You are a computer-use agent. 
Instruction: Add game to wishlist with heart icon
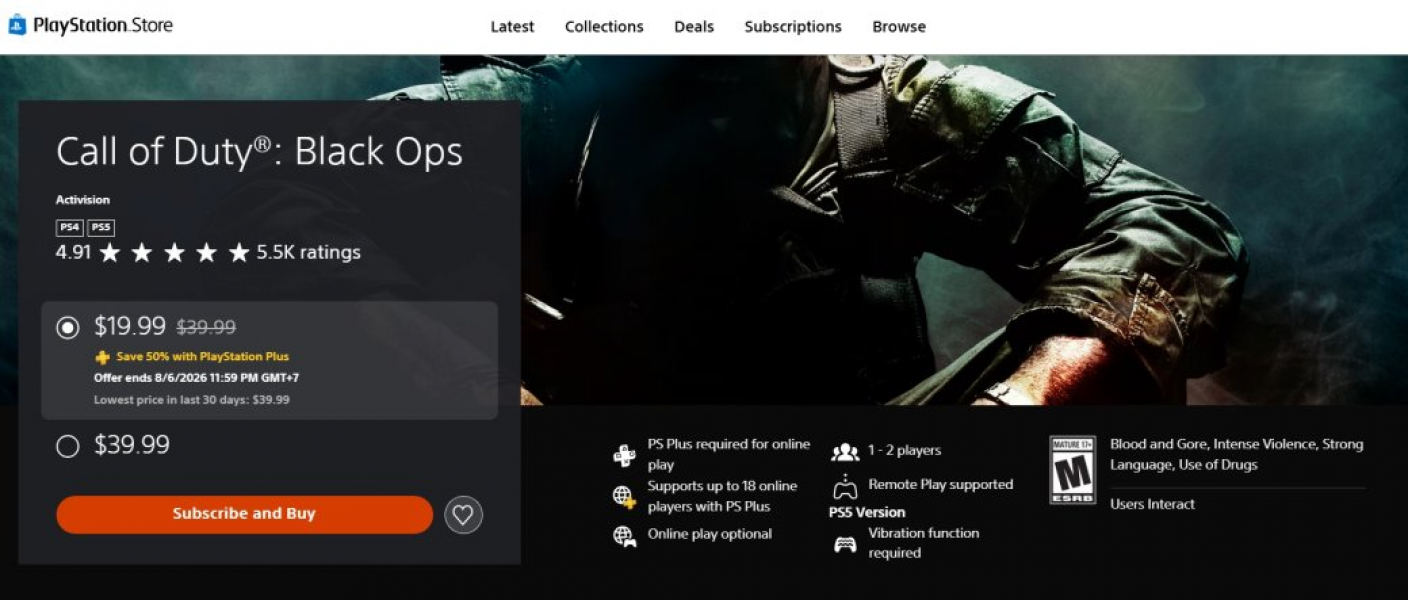[463, 515]
